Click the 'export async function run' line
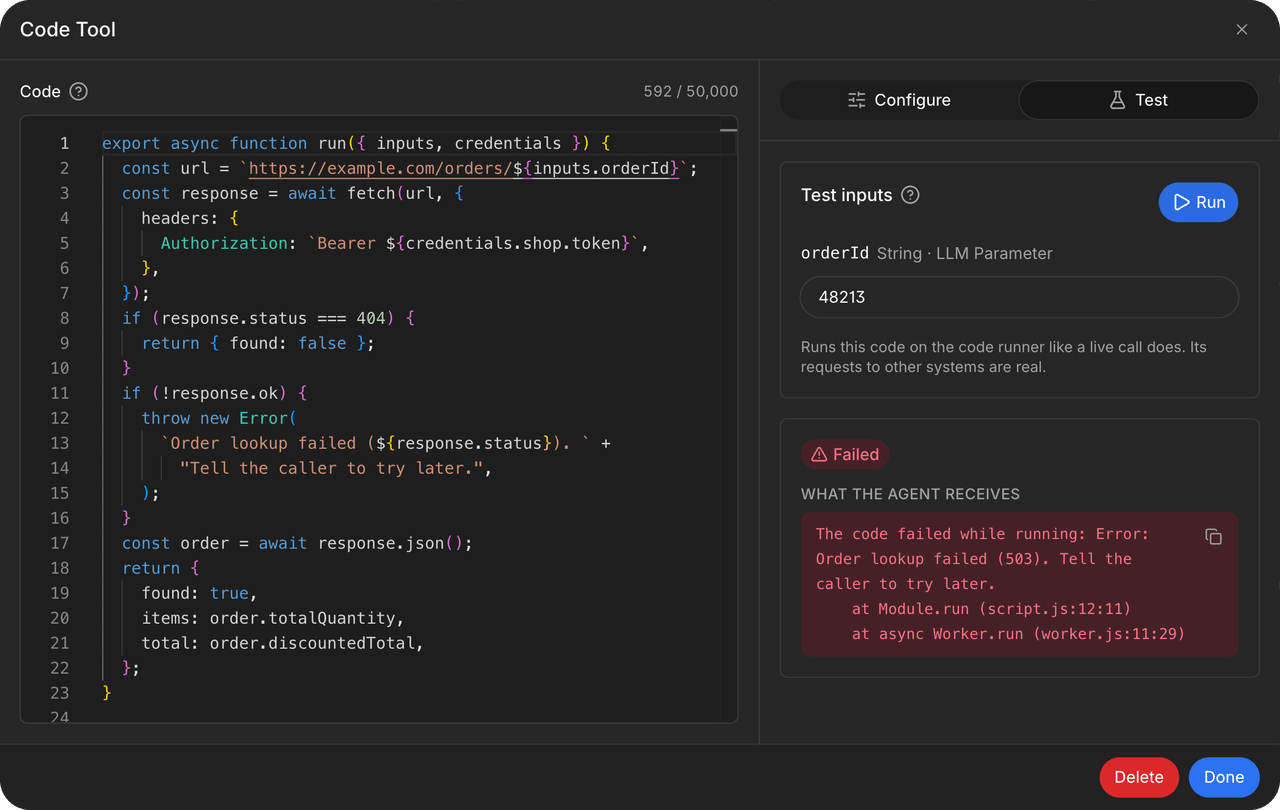 pos(356,143)
